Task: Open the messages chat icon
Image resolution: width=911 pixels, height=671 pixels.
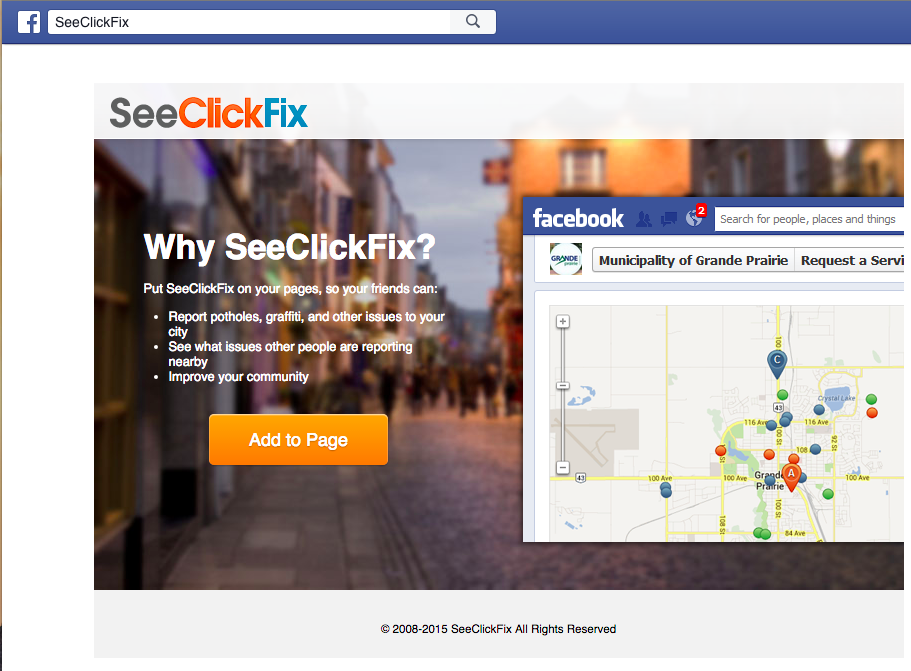Action: [669, 219]
